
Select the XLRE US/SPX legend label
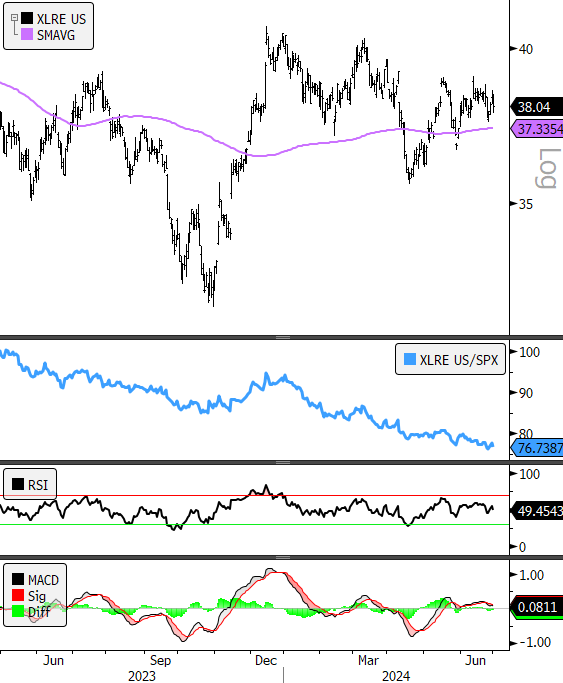tap(459, 360)
